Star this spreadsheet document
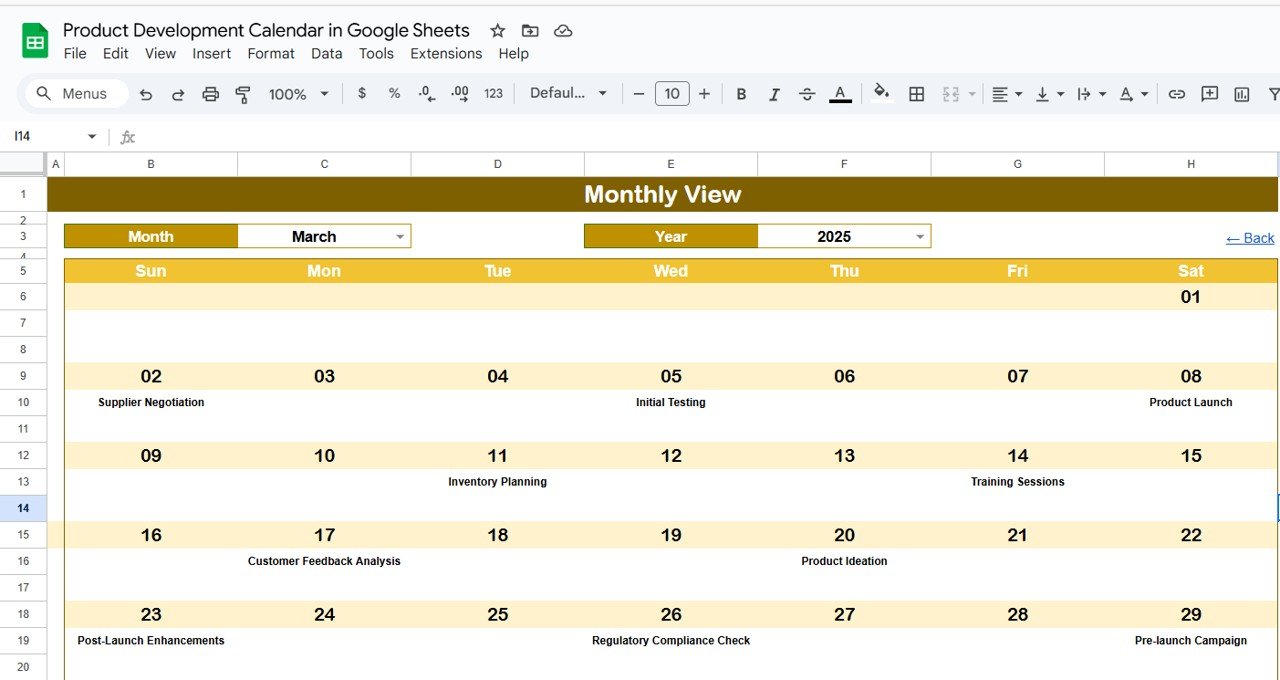The height and width of the screenshot is (680, 1280). [x=497, y=31]
